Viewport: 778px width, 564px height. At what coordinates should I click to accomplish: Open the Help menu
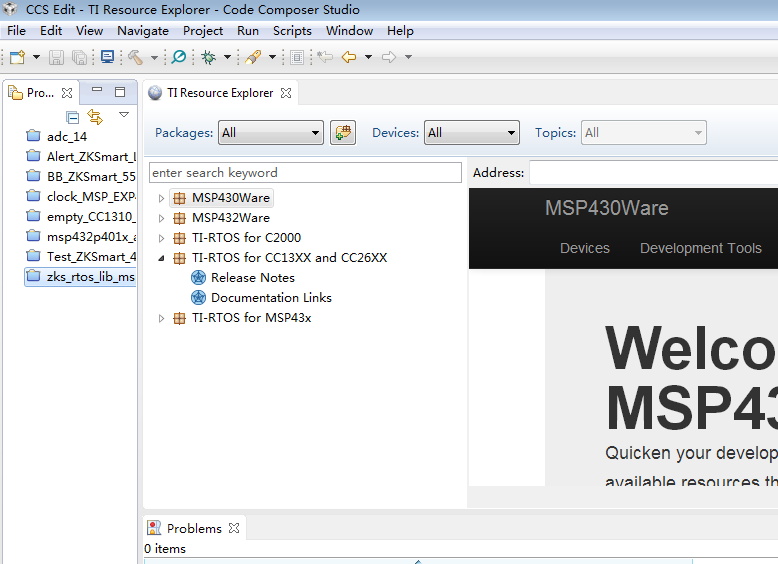tap(400, 31)
